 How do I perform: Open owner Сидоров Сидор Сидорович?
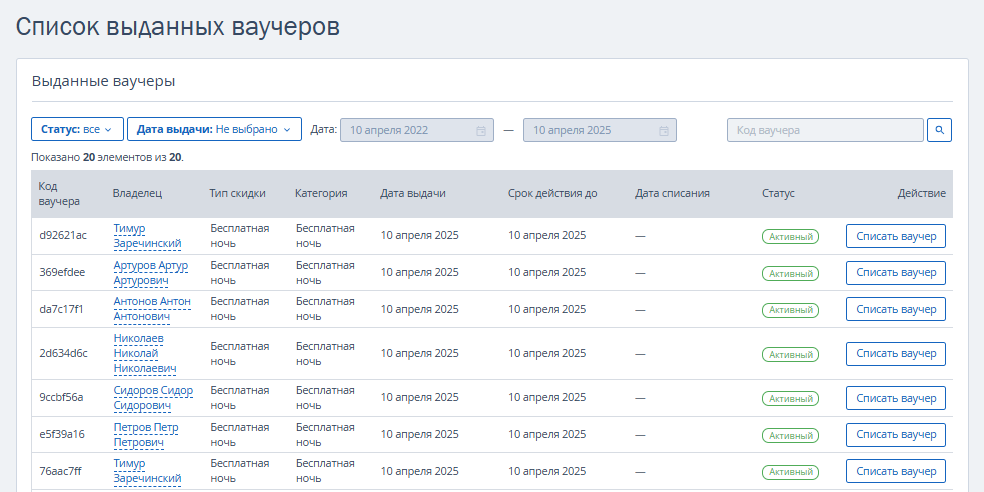pos(153,398)
